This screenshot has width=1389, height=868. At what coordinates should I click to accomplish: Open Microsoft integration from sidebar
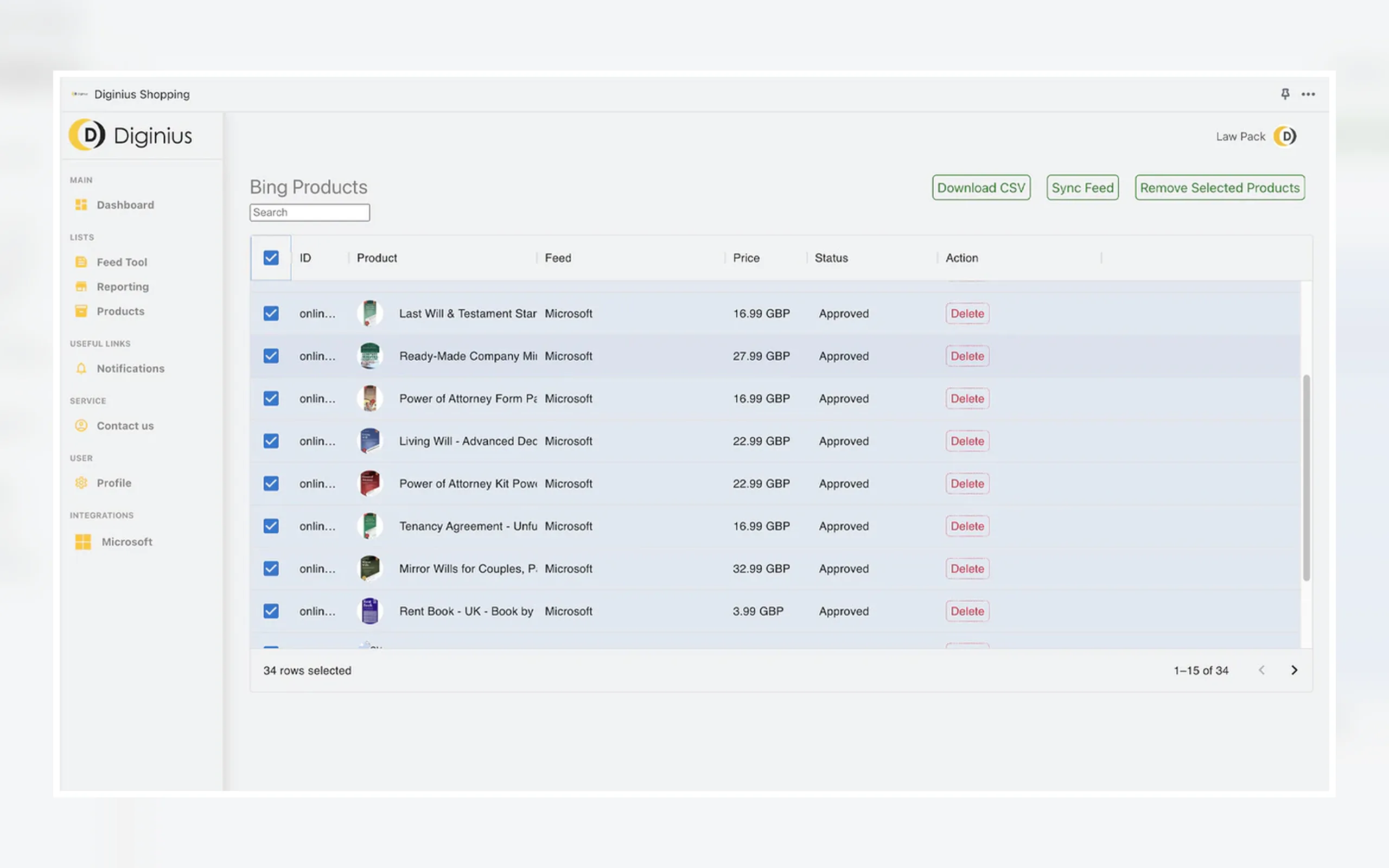pos(127,542)
